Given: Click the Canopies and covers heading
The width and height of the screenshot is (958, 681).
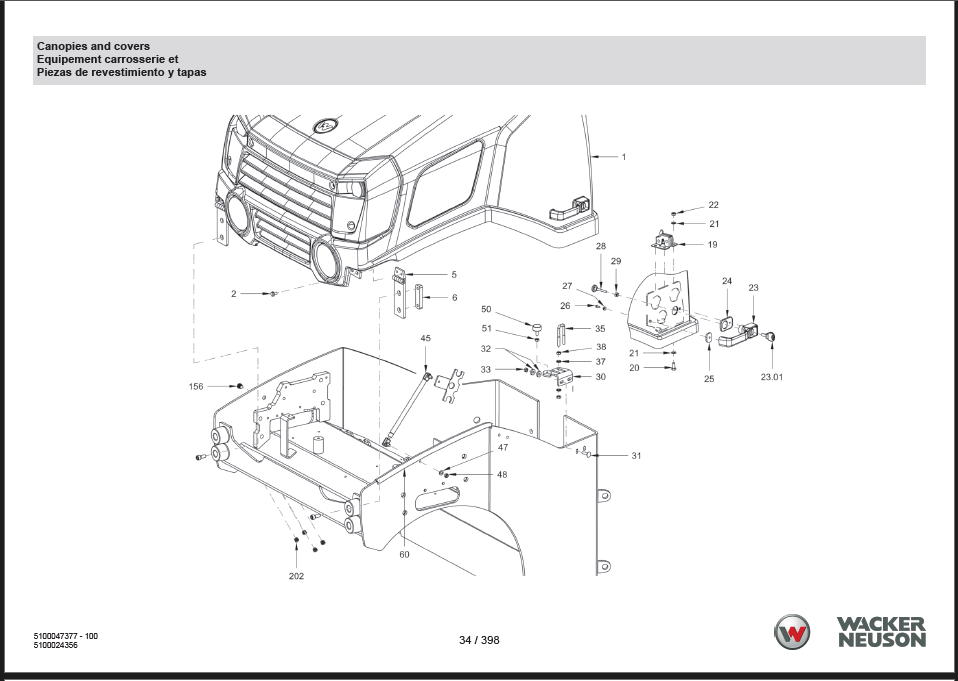Looking at the screenshot, I should pyautogui.click(x=93, y=46).
